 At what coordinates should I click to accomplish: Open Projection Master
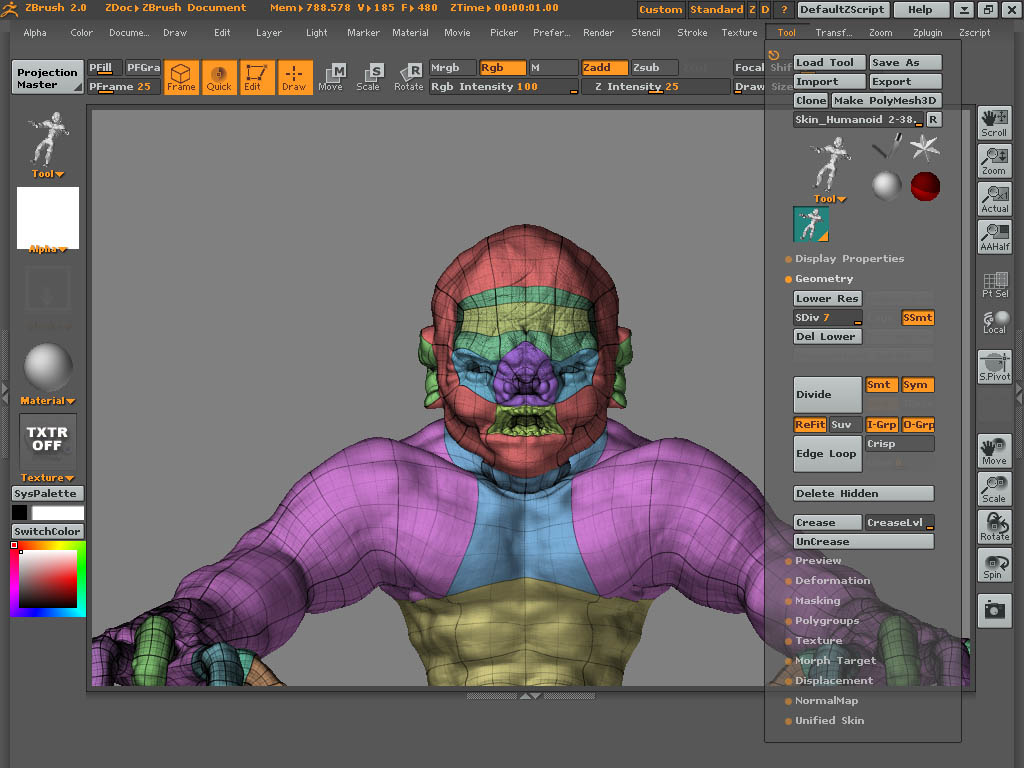pos(48,78)
